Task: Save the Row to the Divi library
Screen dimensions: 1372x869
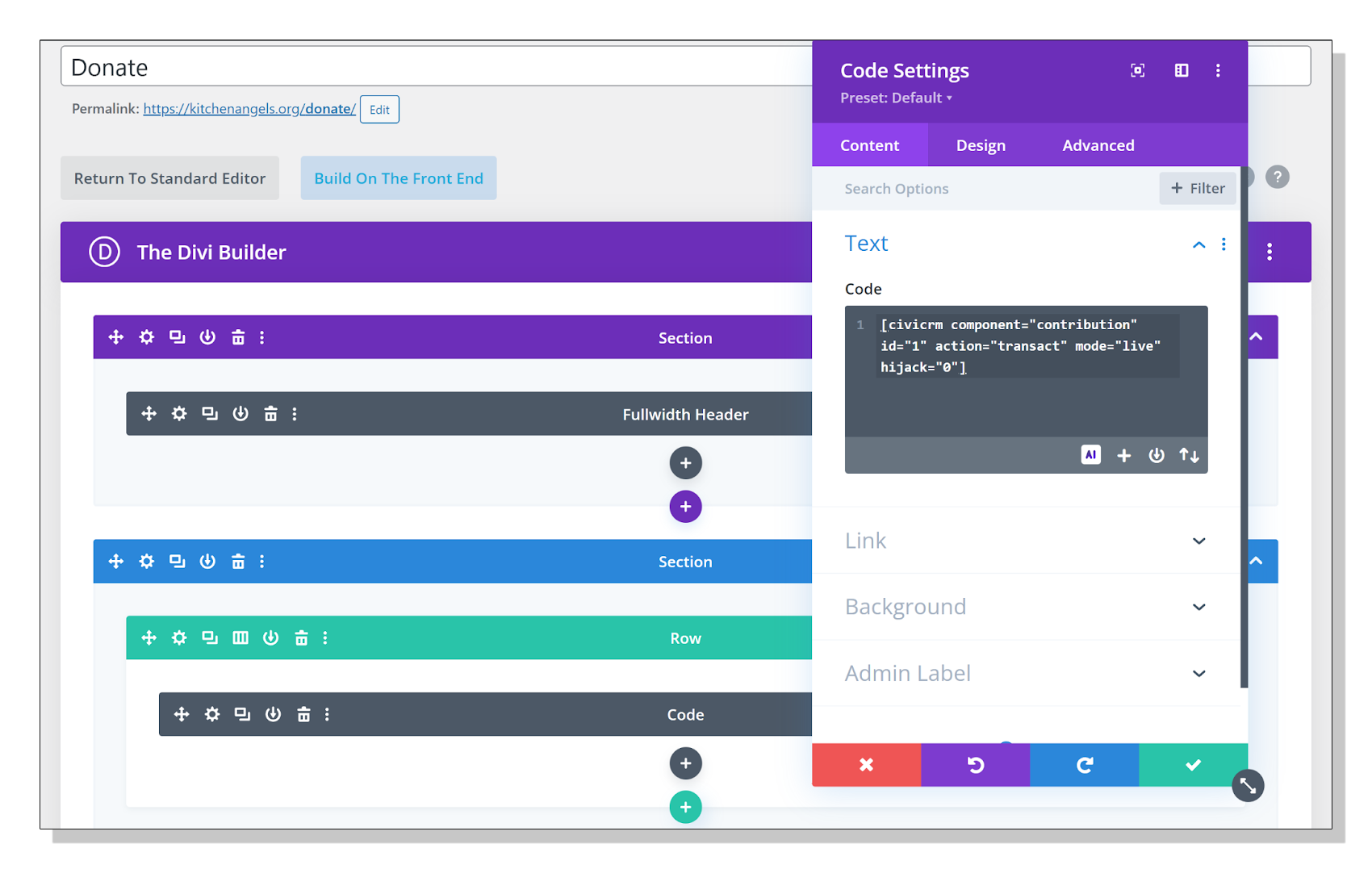Action: pyautogui.click(x=271, y=637)
